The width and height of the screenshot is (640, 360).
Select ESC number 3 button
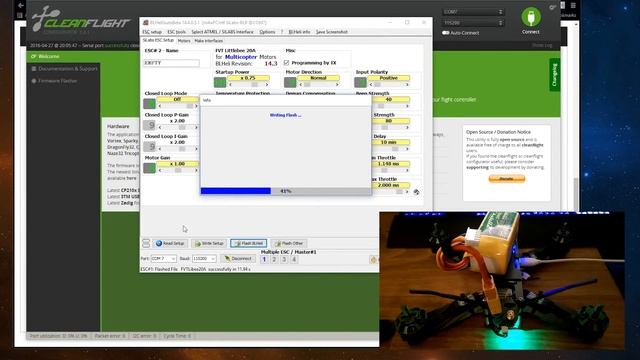click(284, 259)
